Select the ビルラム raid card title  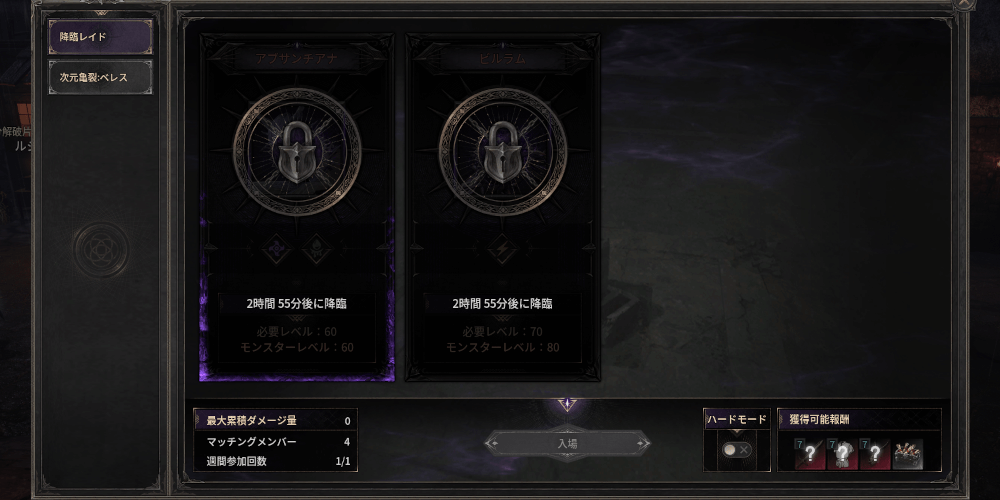503,58
